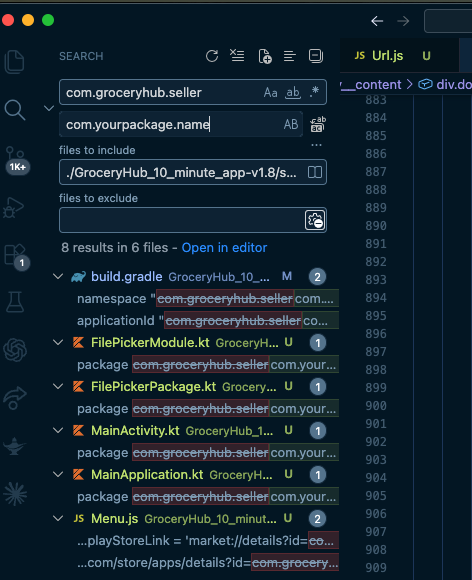Image resolution: width=472 pixels, height=580 pixels.
Task: View search results as tree
Action: click(290, 56)
